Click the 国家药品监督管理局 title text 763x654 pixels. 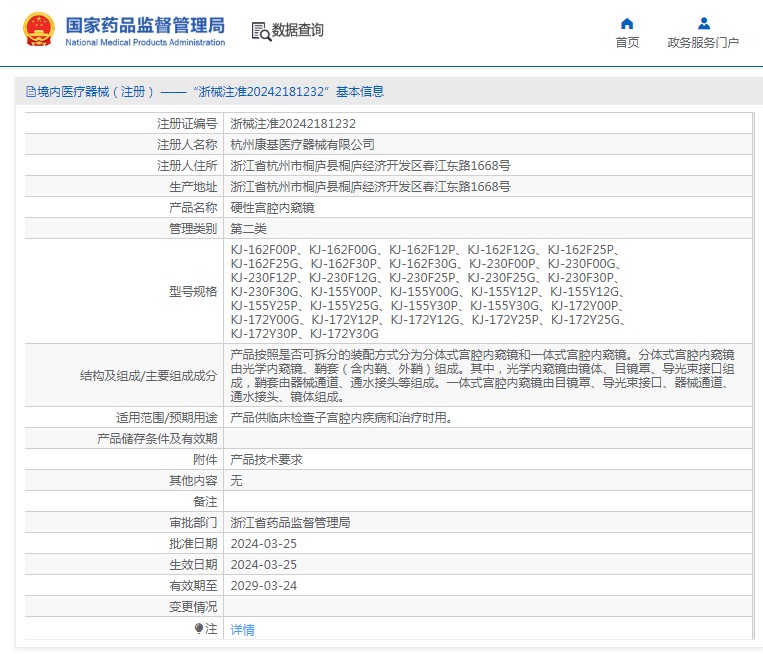[x=145, y=25]
